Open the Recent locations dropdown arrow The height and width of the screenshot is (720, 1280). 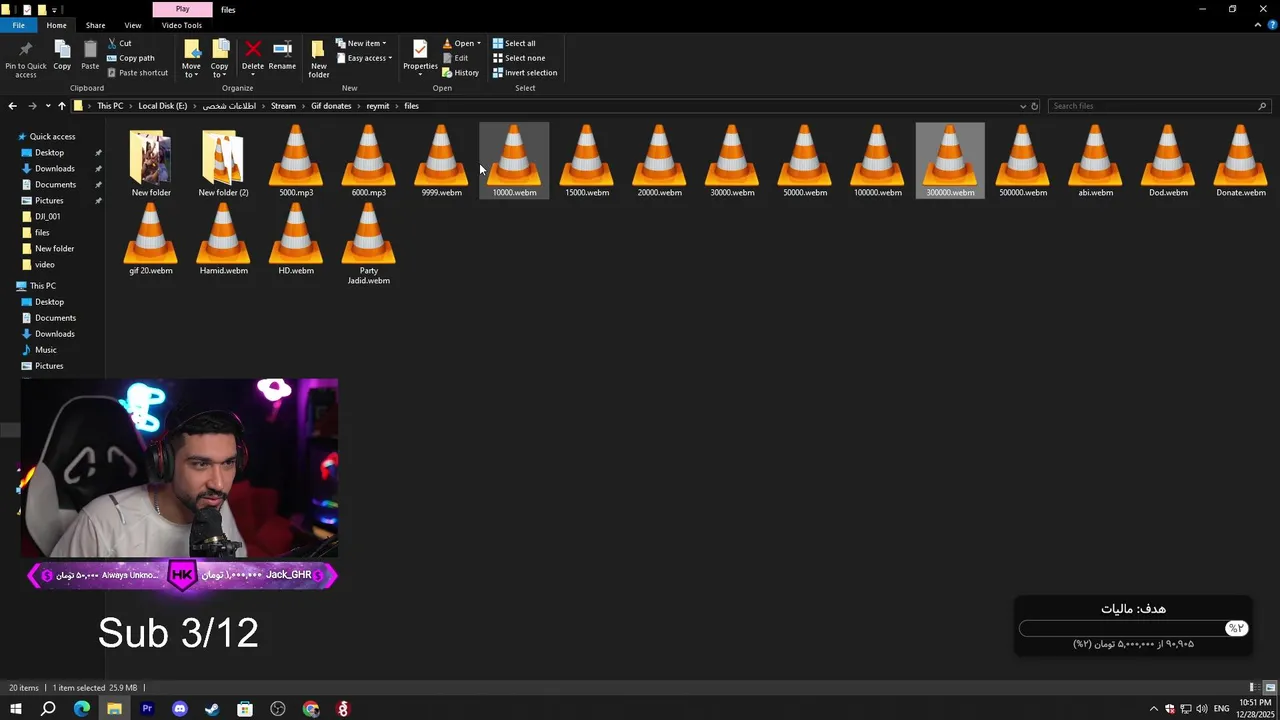47,106
